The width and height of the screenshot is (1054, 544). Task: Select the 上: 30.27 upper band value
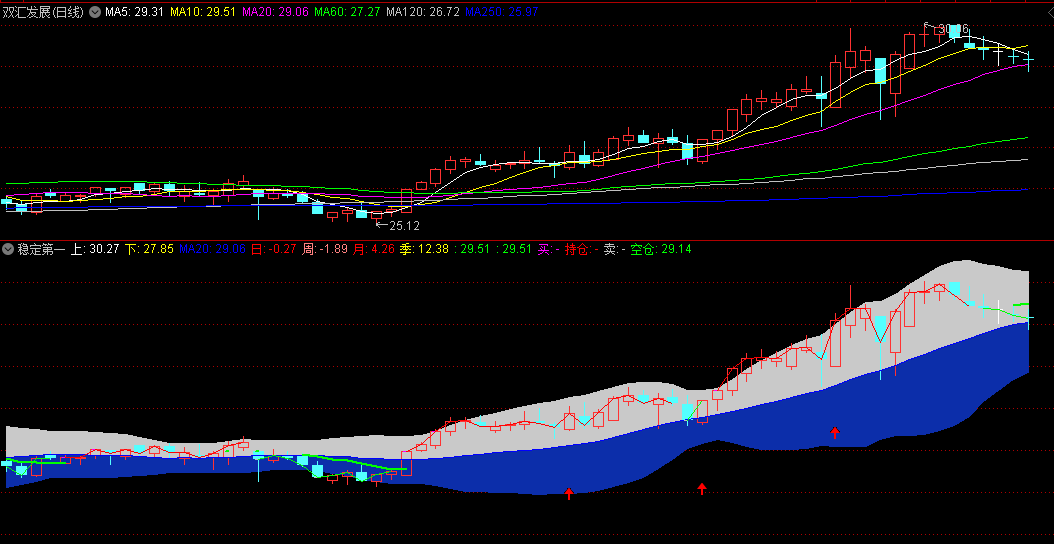point(95,249)
